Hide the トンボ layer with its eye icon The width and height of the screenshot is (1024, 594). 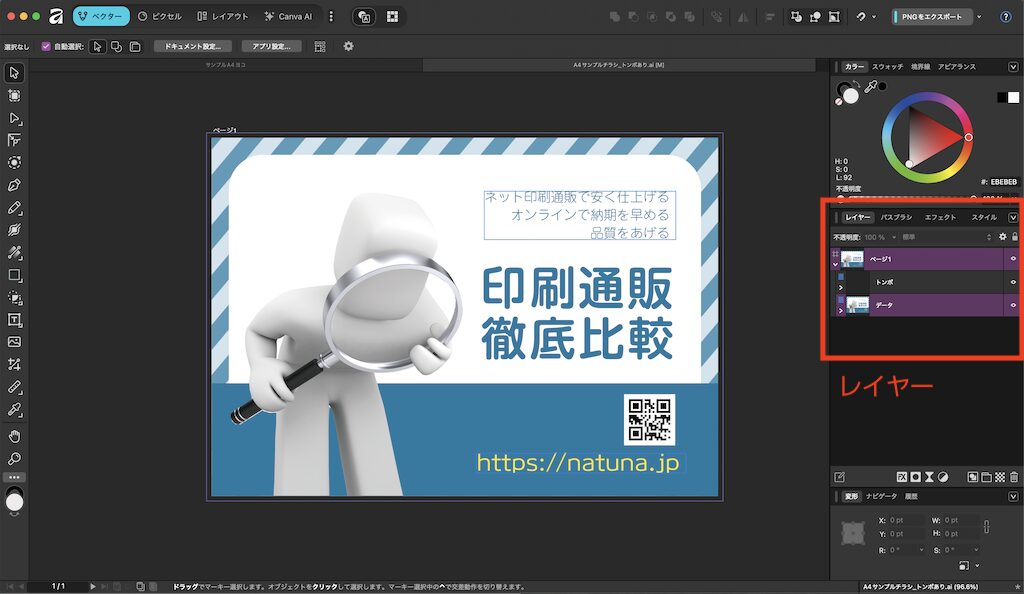pos(1013,283)
